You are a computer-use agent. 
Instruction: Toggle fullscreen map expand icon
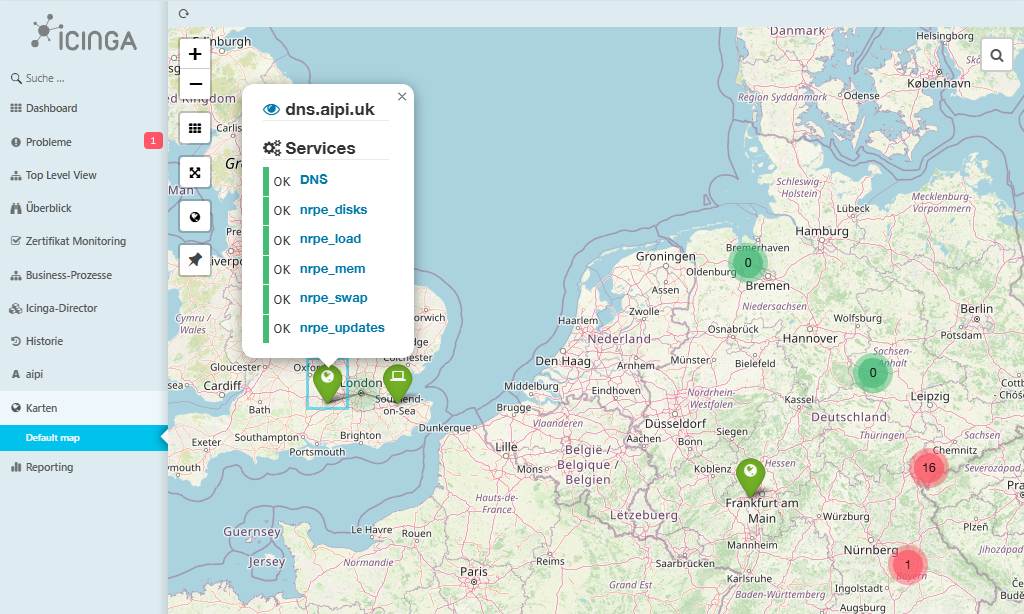(x=195, y=172)
